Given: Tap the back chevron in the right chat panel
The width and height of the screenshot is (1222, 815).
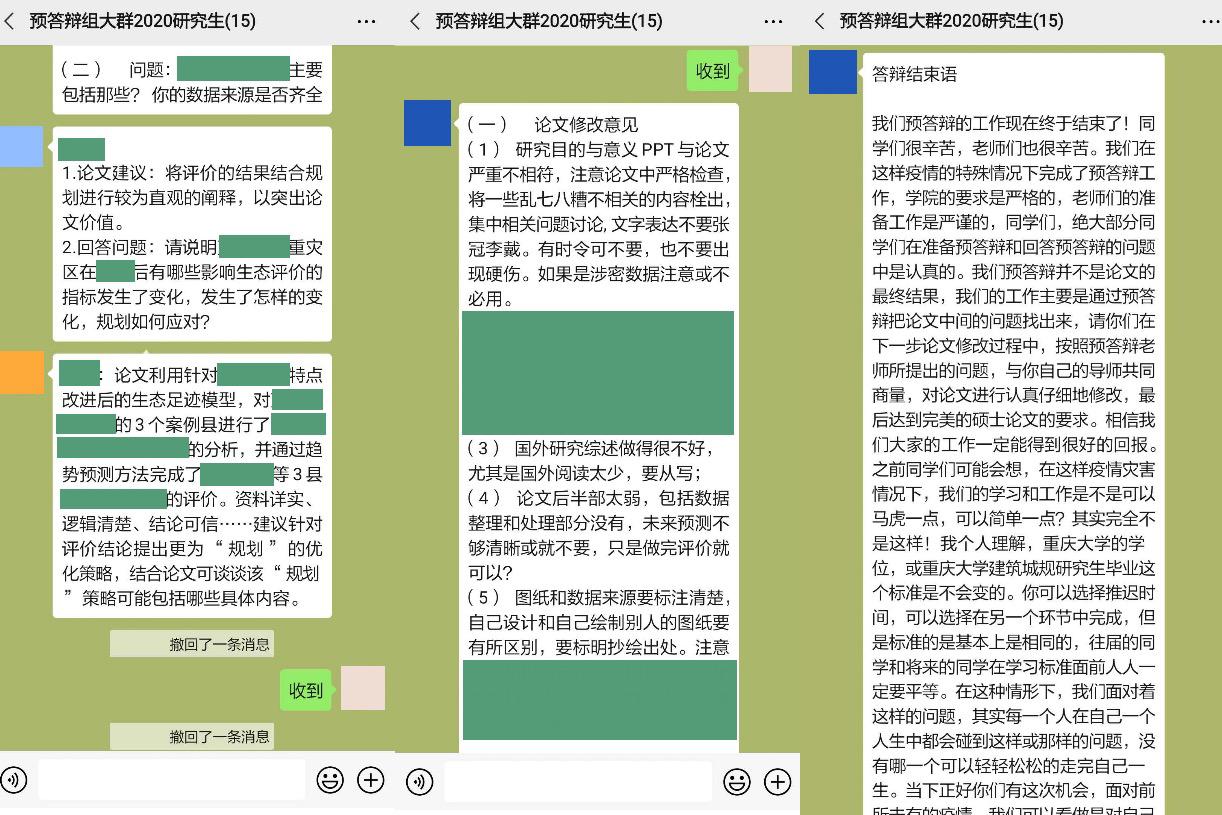Looking at the screenshot, I should pyautogui.click(x=821, y=21).
